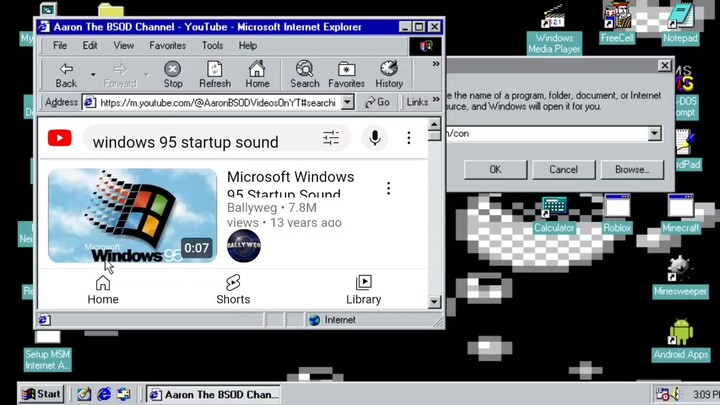
Task: Click the scheduler tray icon beside the volume
Action: coord(662,394)
